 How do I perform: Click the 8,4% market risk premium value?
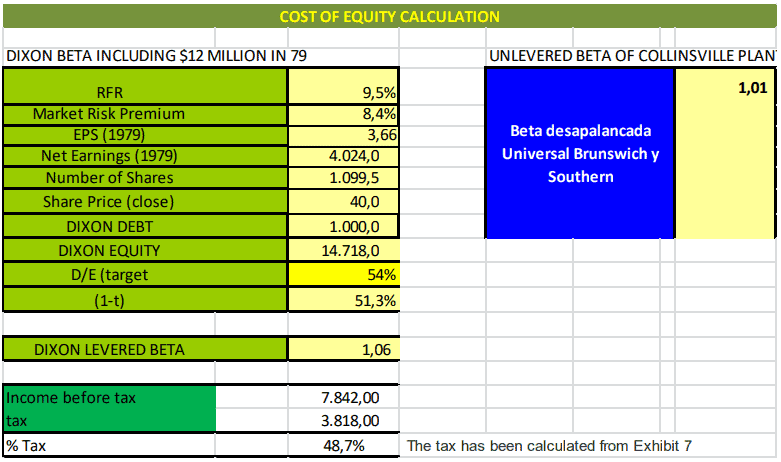pos(344,115)
